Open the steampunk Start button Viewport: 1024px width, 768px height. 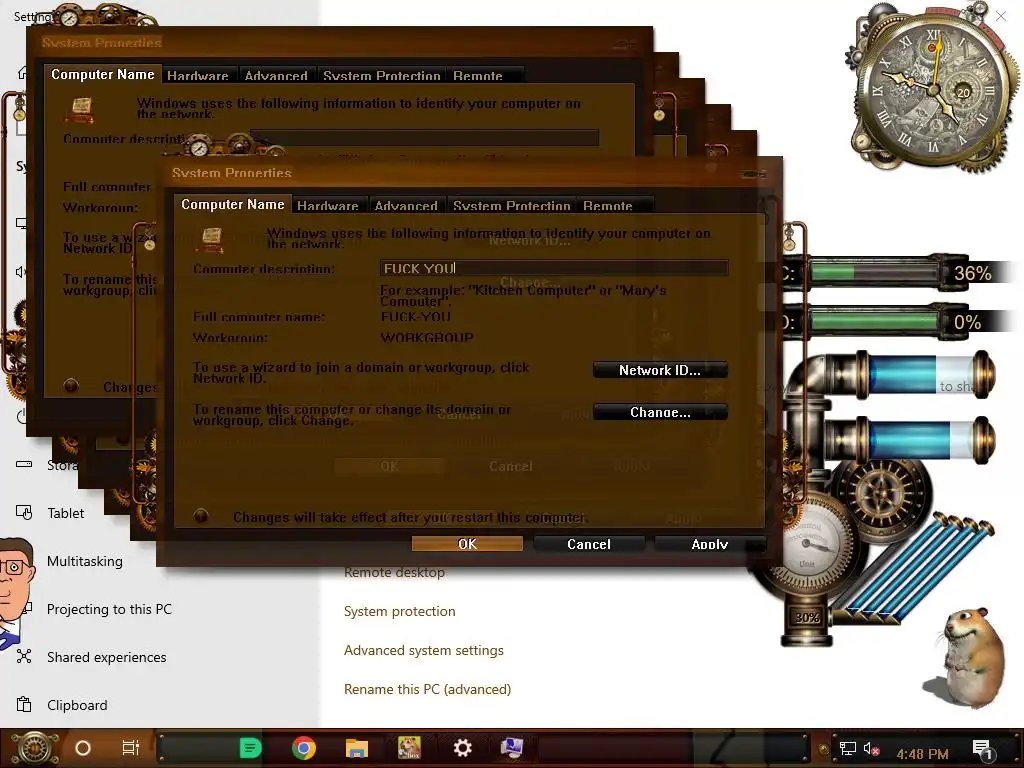35,748
